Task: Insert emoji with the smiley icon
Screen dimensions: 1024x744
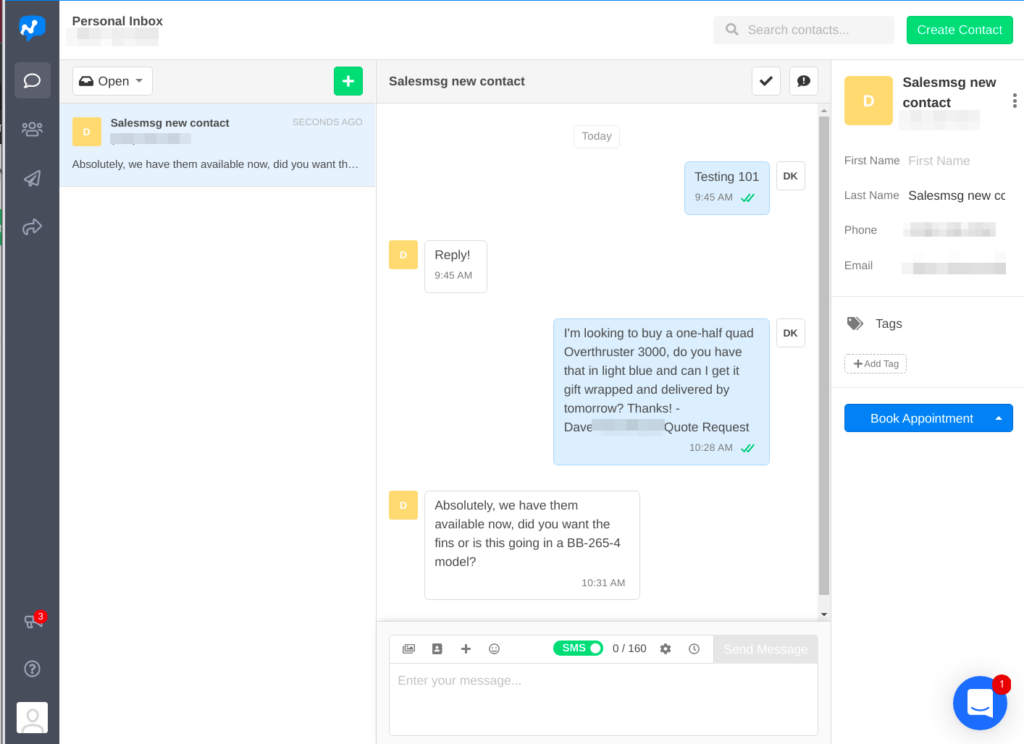Action: point(494,649)
